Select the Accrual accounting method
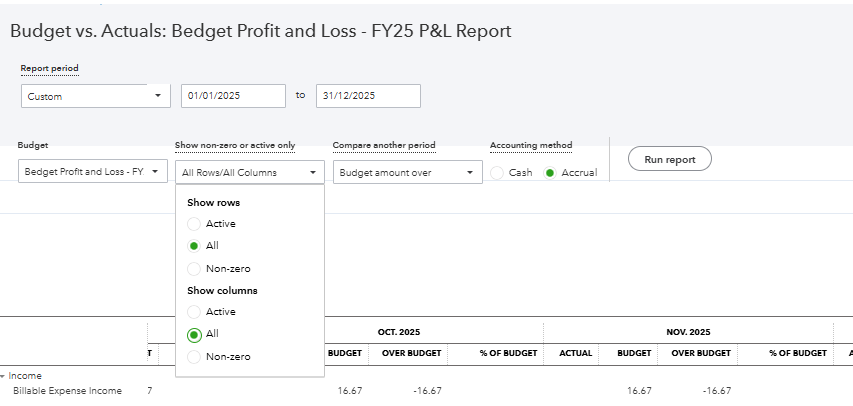Image resolution: width=853 pixels, height=406 pixels. [x=549, y=173]
